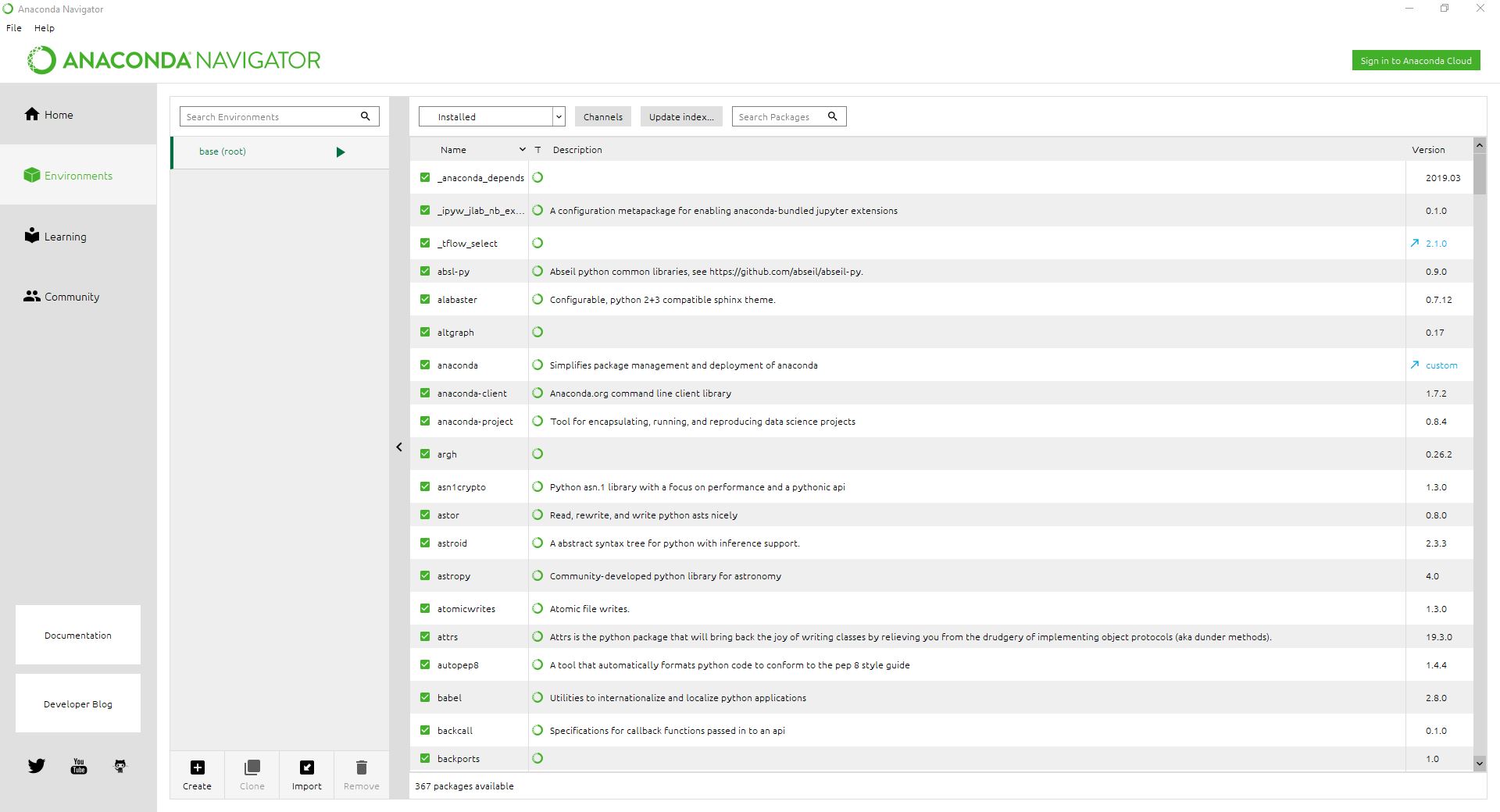Open the File menu

pyautogui.click(x=13, y=27)
